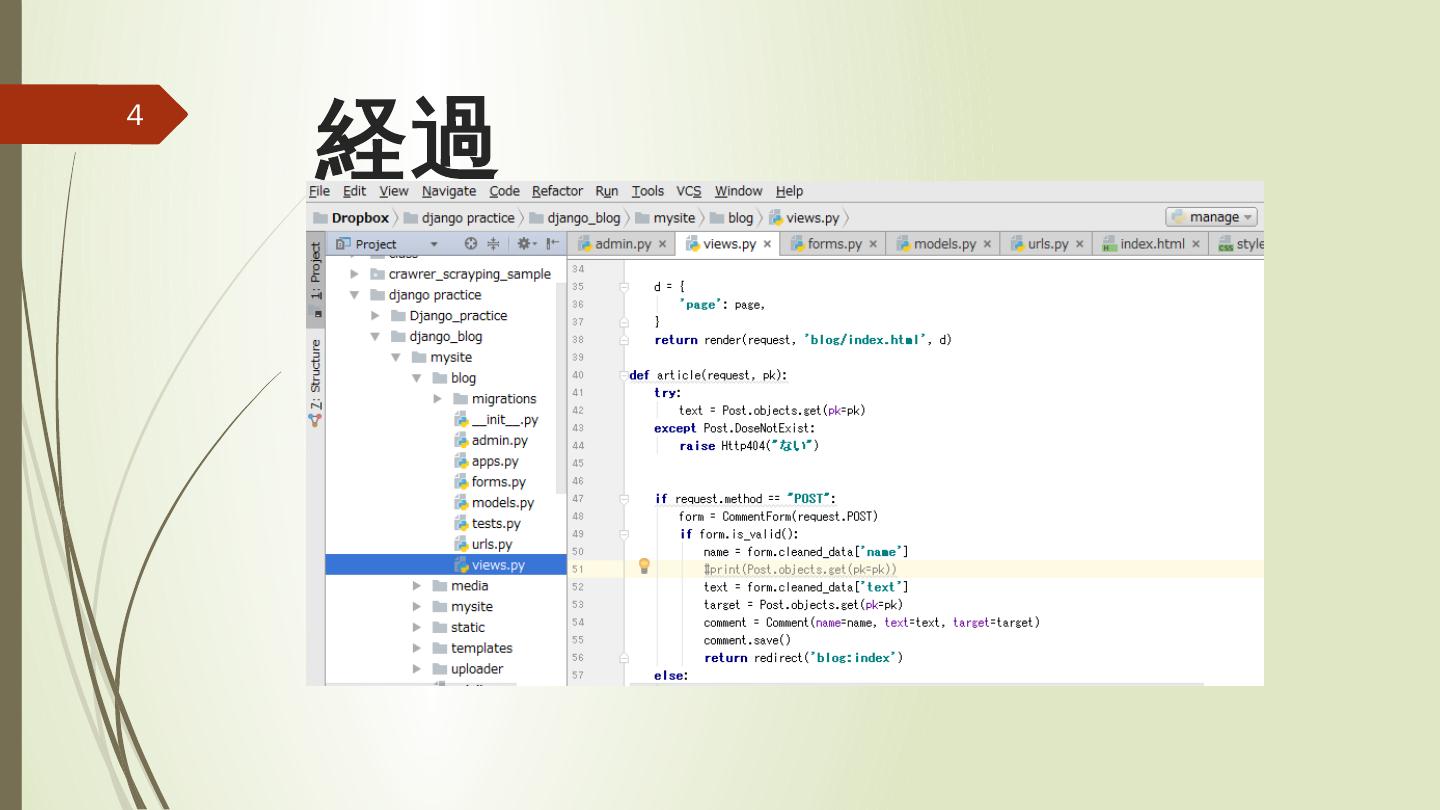The height and width of the screenshot is (810, 1440).
Task: Open Project panel settings gear icon
Action: click(526, 244)
